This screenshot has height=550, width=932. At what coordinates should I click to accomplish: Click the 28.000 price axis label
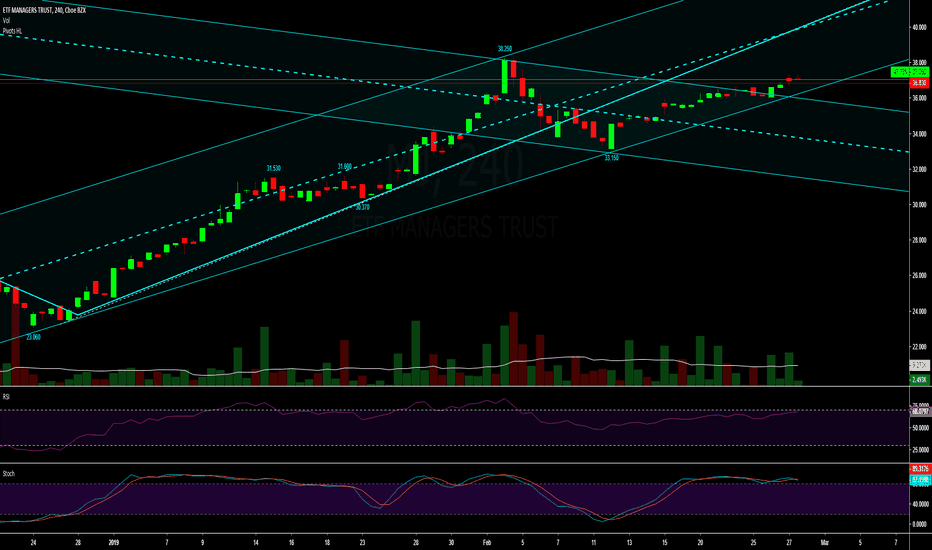(919, 240)
